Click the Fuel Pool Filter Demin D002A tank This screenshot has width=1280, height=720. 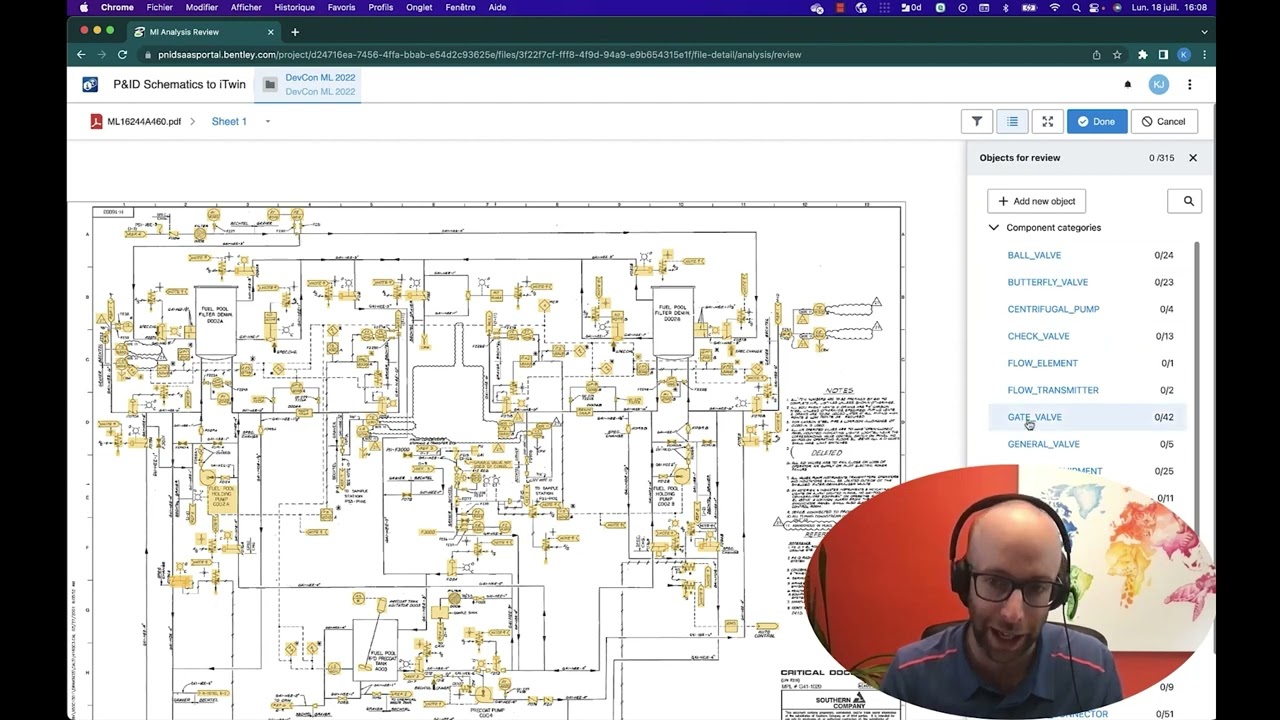click(215, 323)
